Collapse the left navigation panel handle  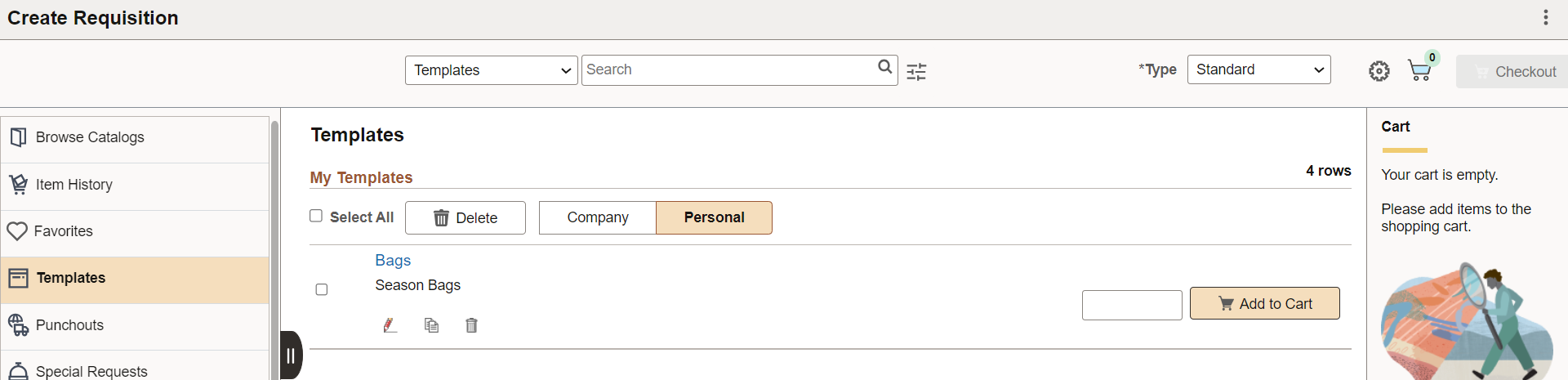tap(291, 355)
